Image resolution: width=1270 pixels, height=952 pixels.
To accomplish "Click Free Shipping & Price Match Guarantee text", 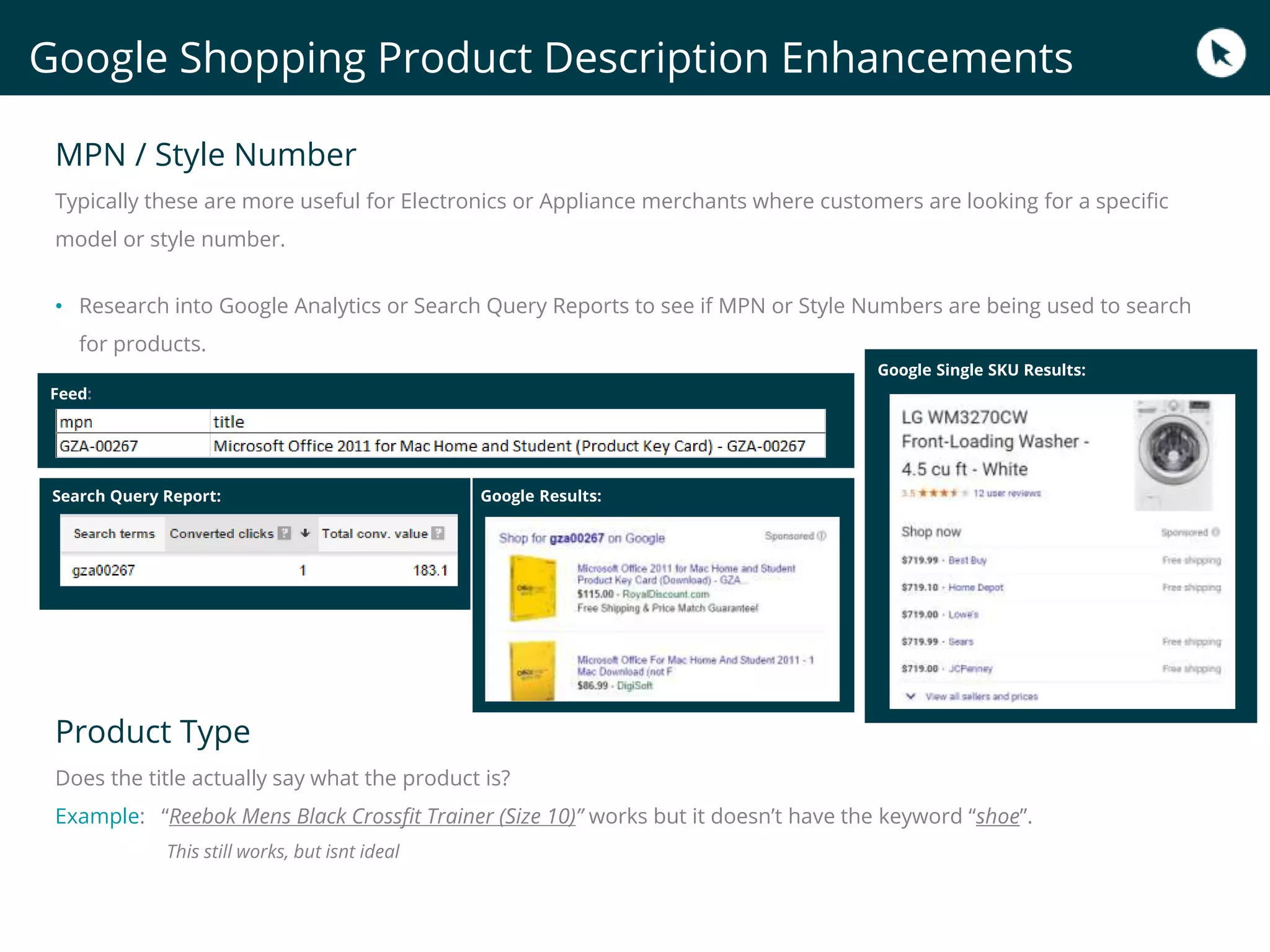I will [x=668, y=608].
